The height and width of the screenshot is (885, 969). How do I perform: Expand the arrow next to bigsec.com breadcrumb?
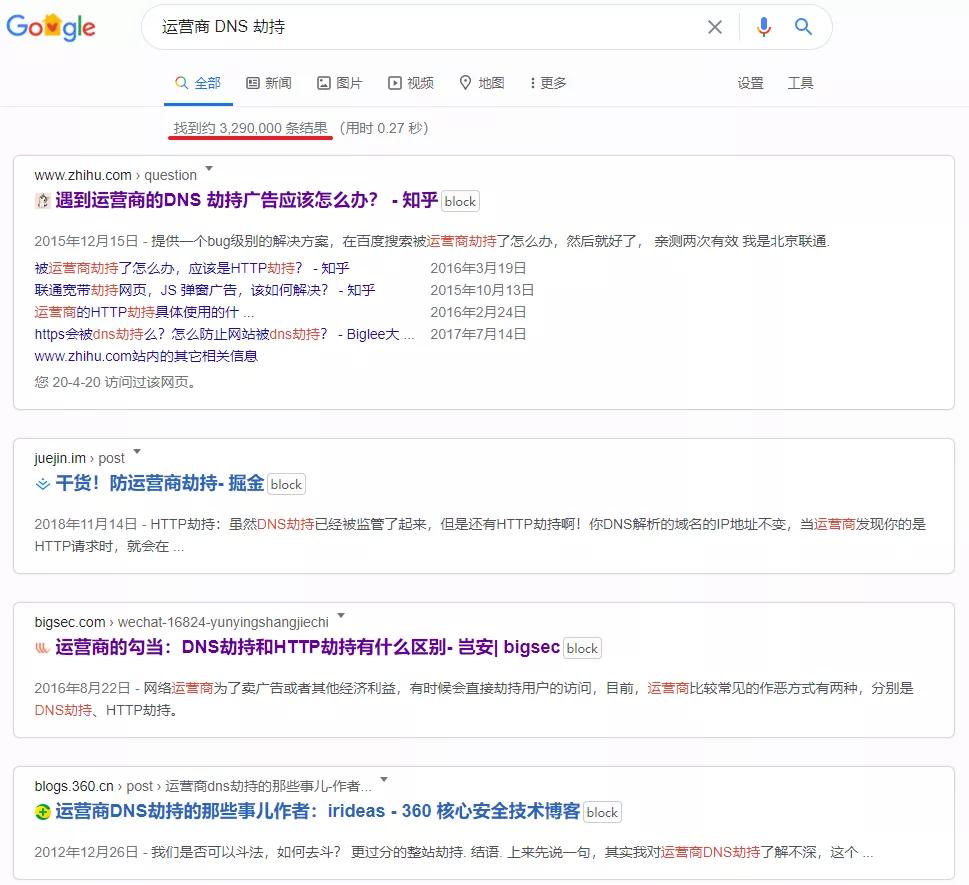[340, 617]
